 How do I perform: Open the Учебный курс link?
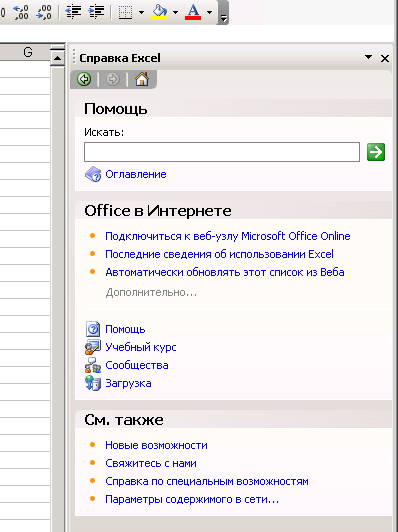tap(141, 347)
